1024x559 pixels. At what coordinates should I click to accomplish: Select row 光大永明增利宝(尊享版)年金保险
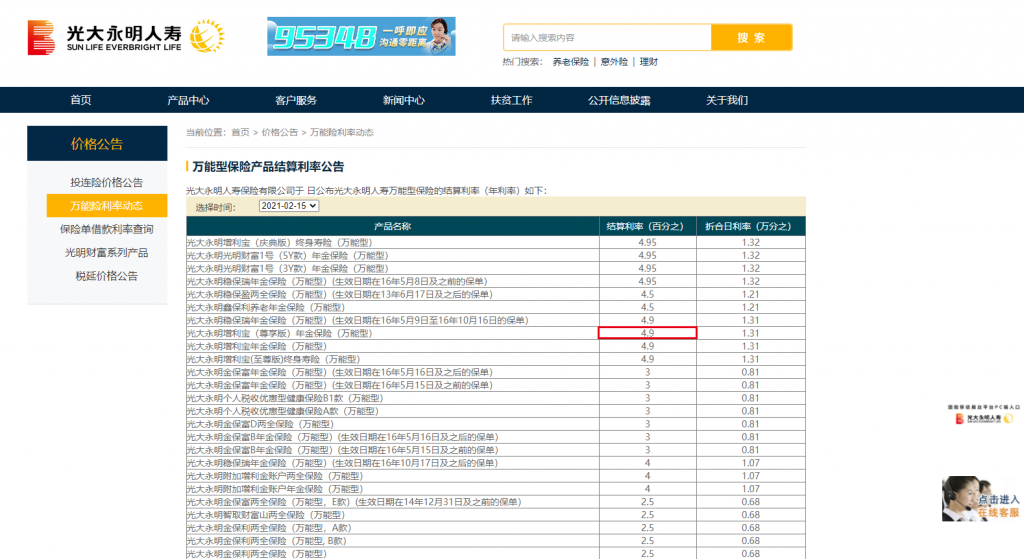pyautogui.click(x=496, y=333)
